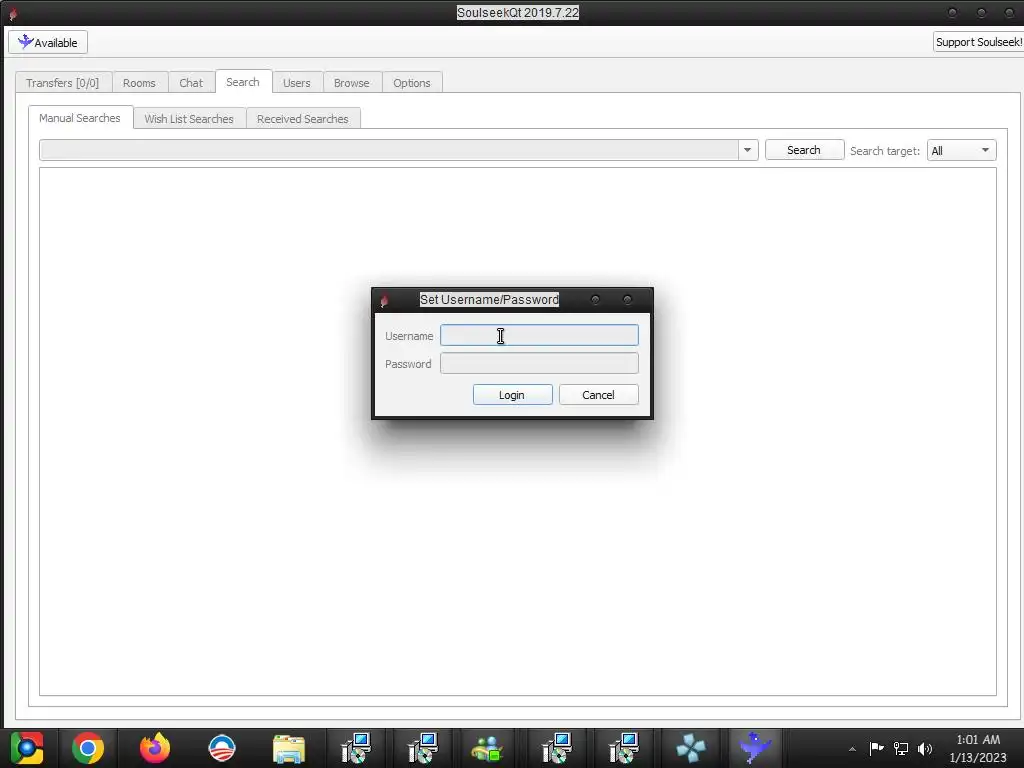Open the Search target All dropdown

coord(961,151)
